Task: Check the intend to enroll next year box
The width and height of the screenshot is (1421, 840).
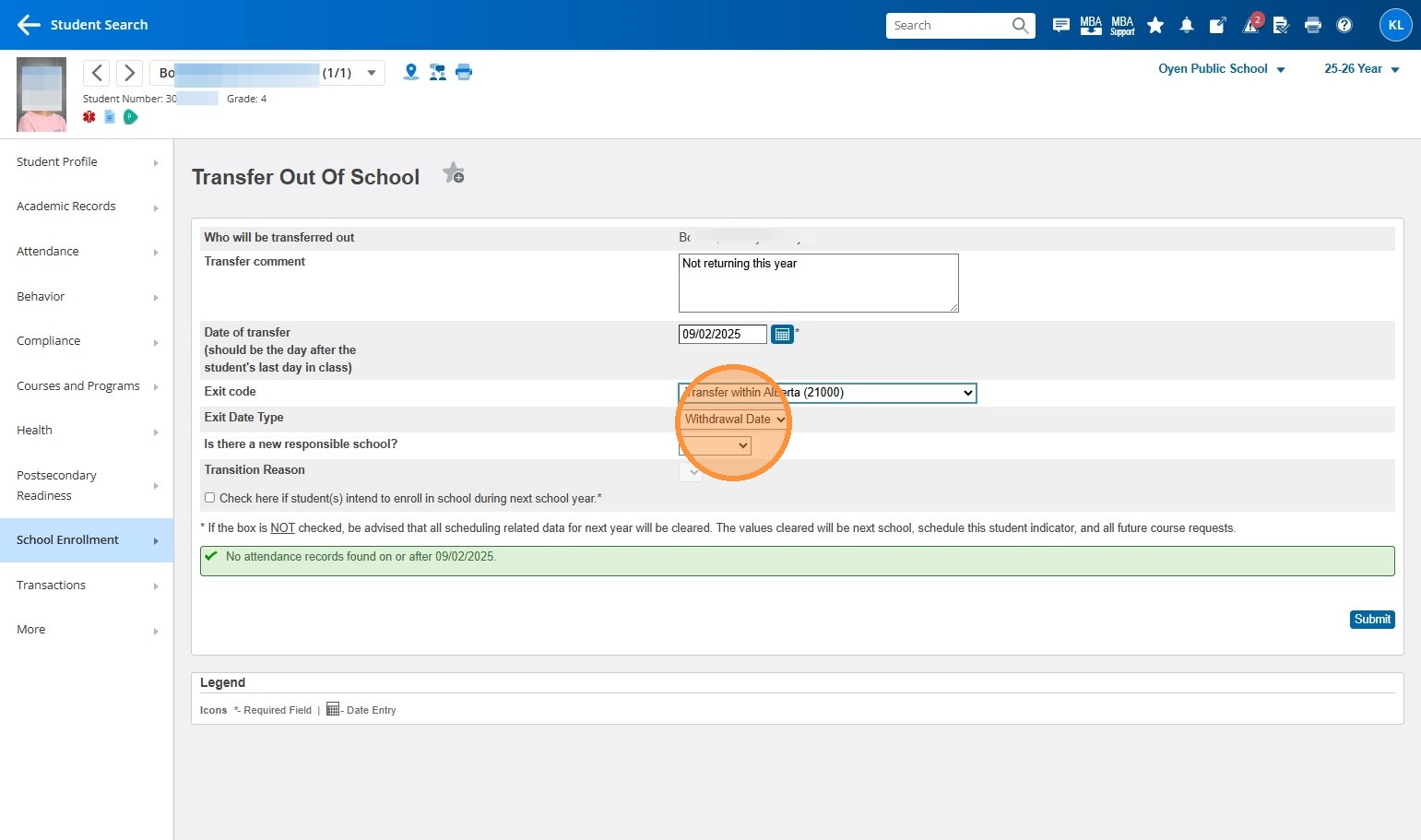Action: point(210,498)
